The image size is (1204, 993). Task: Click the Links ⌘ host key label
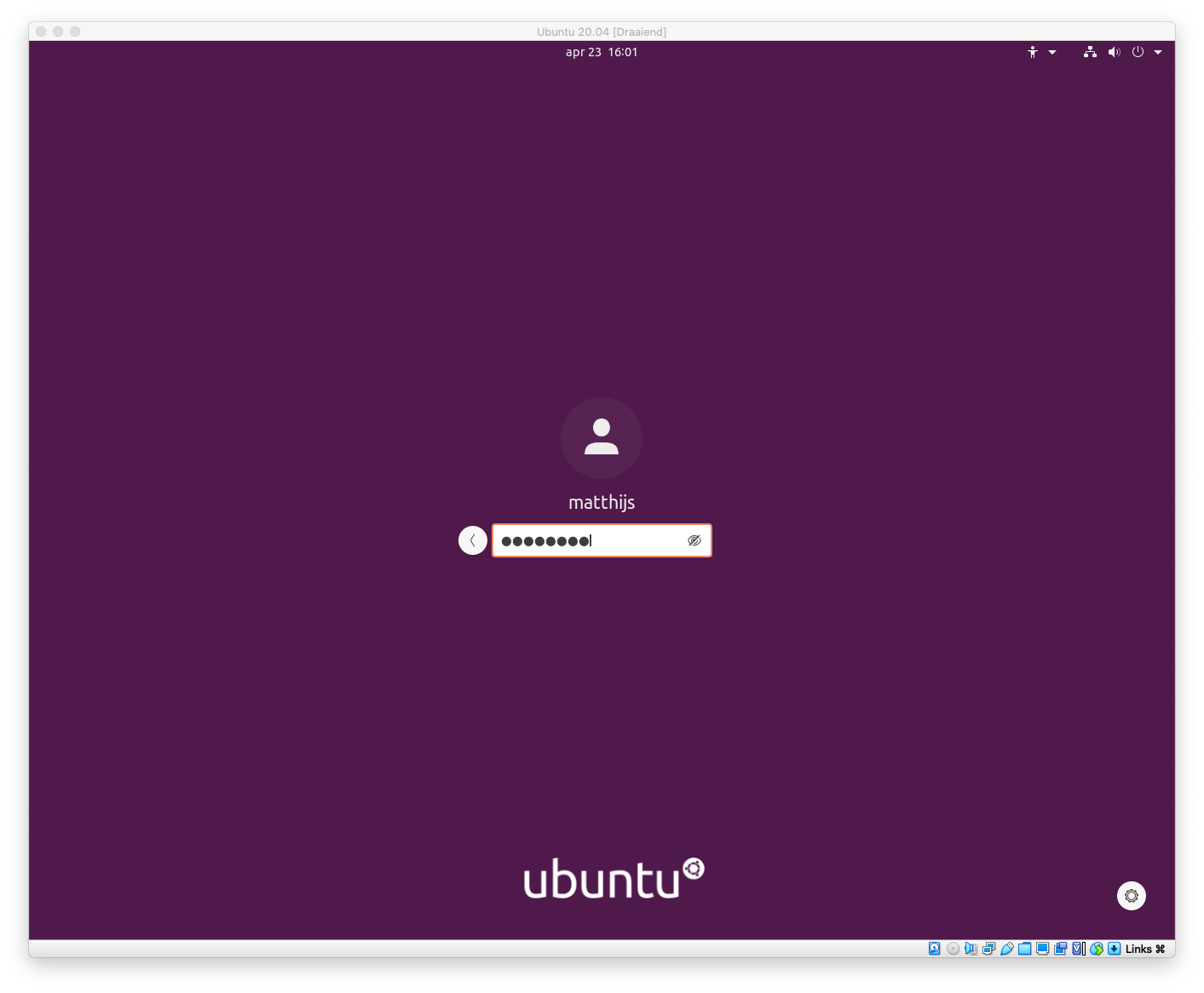click(x=1144, y=949)
